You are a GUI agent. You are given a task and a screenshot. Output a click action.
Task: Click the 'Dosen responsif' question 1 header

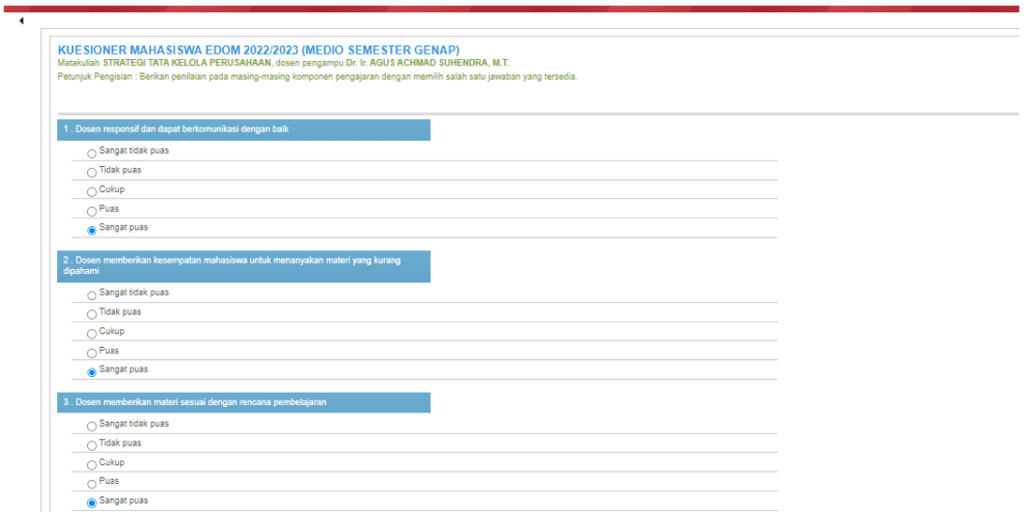(244, 130)
